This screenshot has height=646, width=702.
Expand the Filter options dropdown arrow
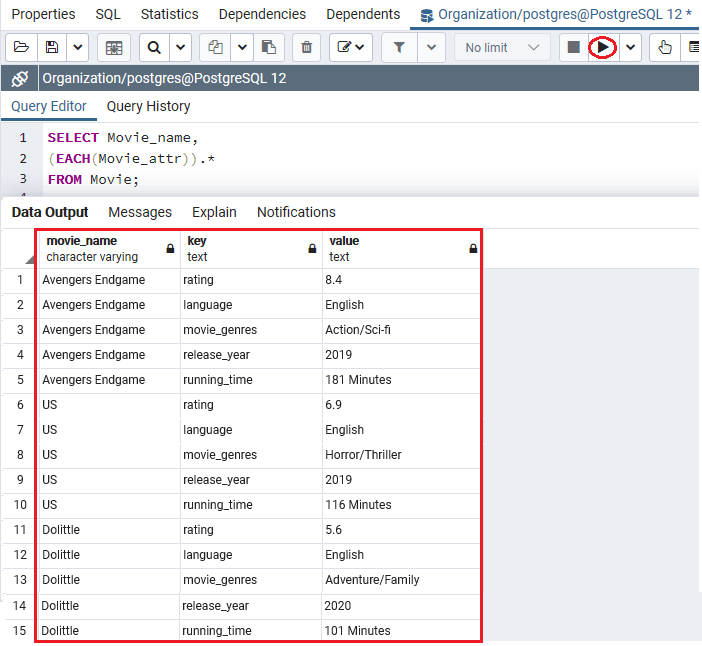(431, 47)
